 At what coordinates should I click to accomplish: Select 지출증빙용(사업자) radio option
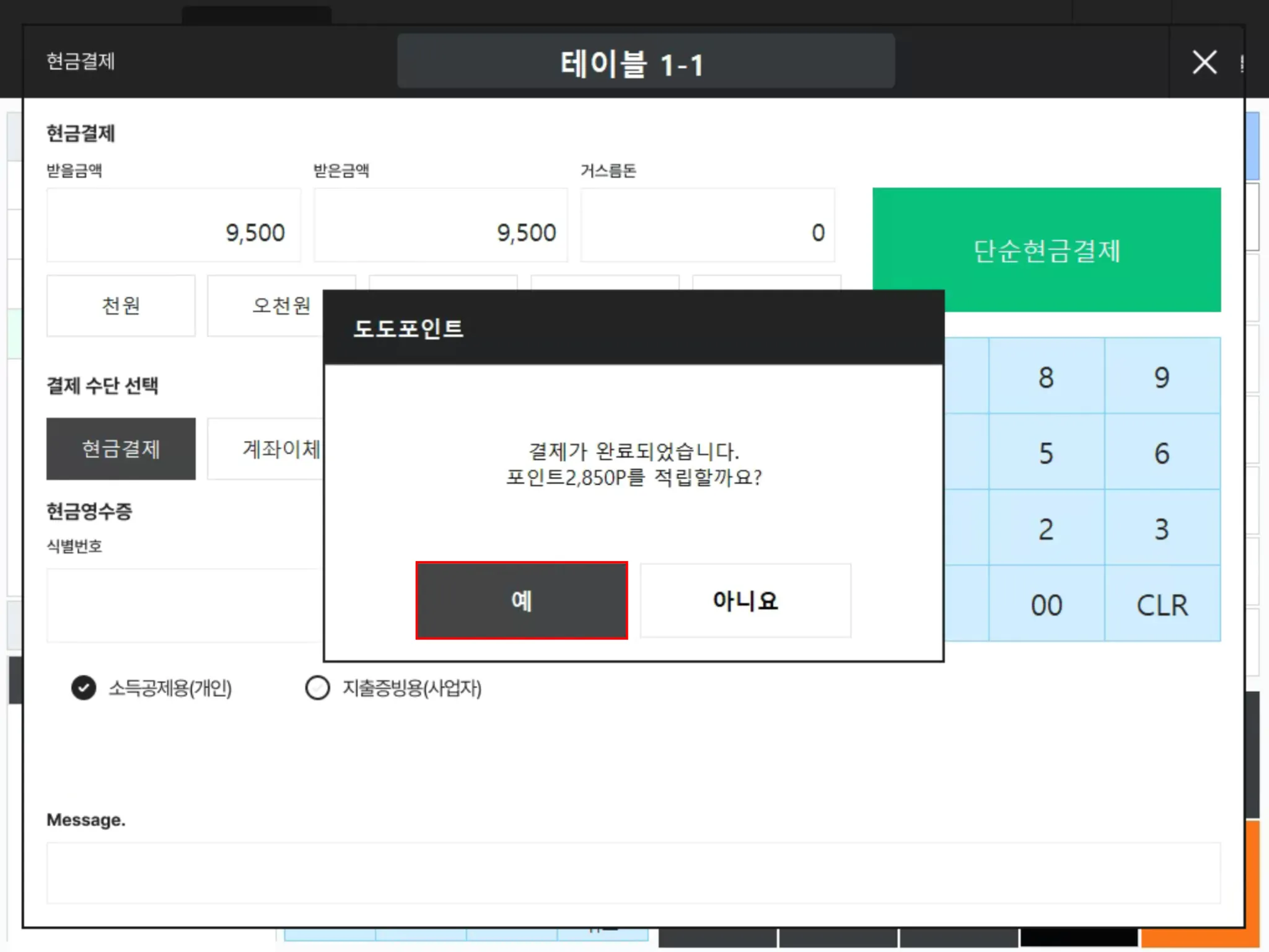pos(318,688)
